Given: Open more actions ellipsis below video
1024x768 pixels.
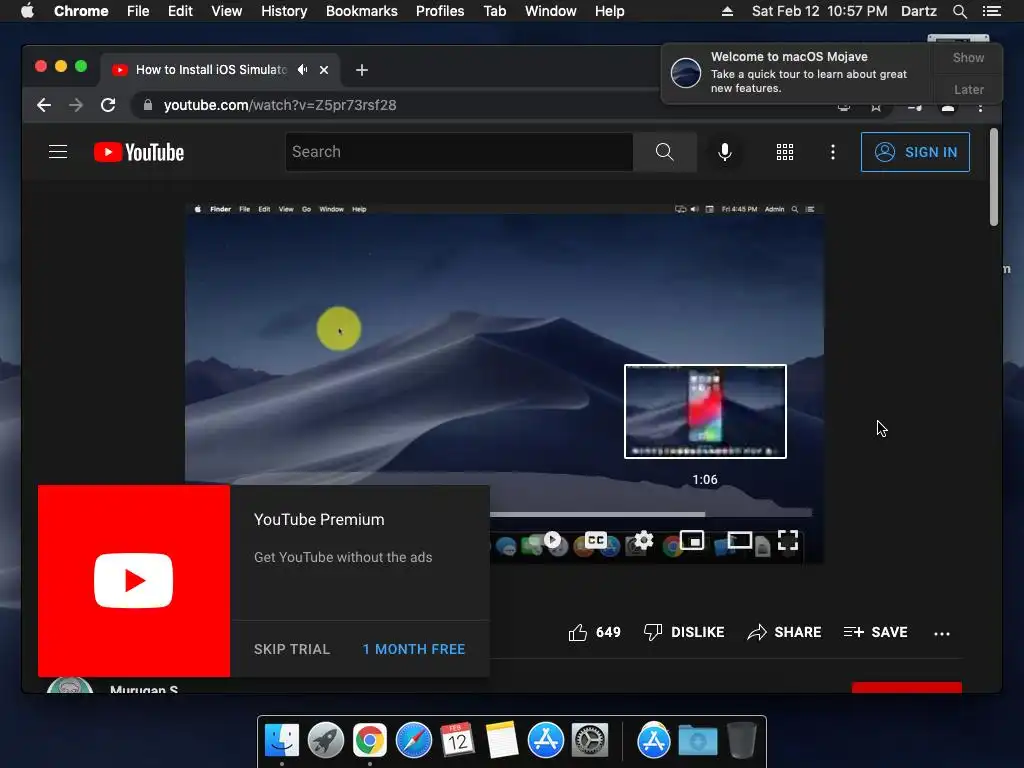Looking at the screenshot, I should [942, 633].
